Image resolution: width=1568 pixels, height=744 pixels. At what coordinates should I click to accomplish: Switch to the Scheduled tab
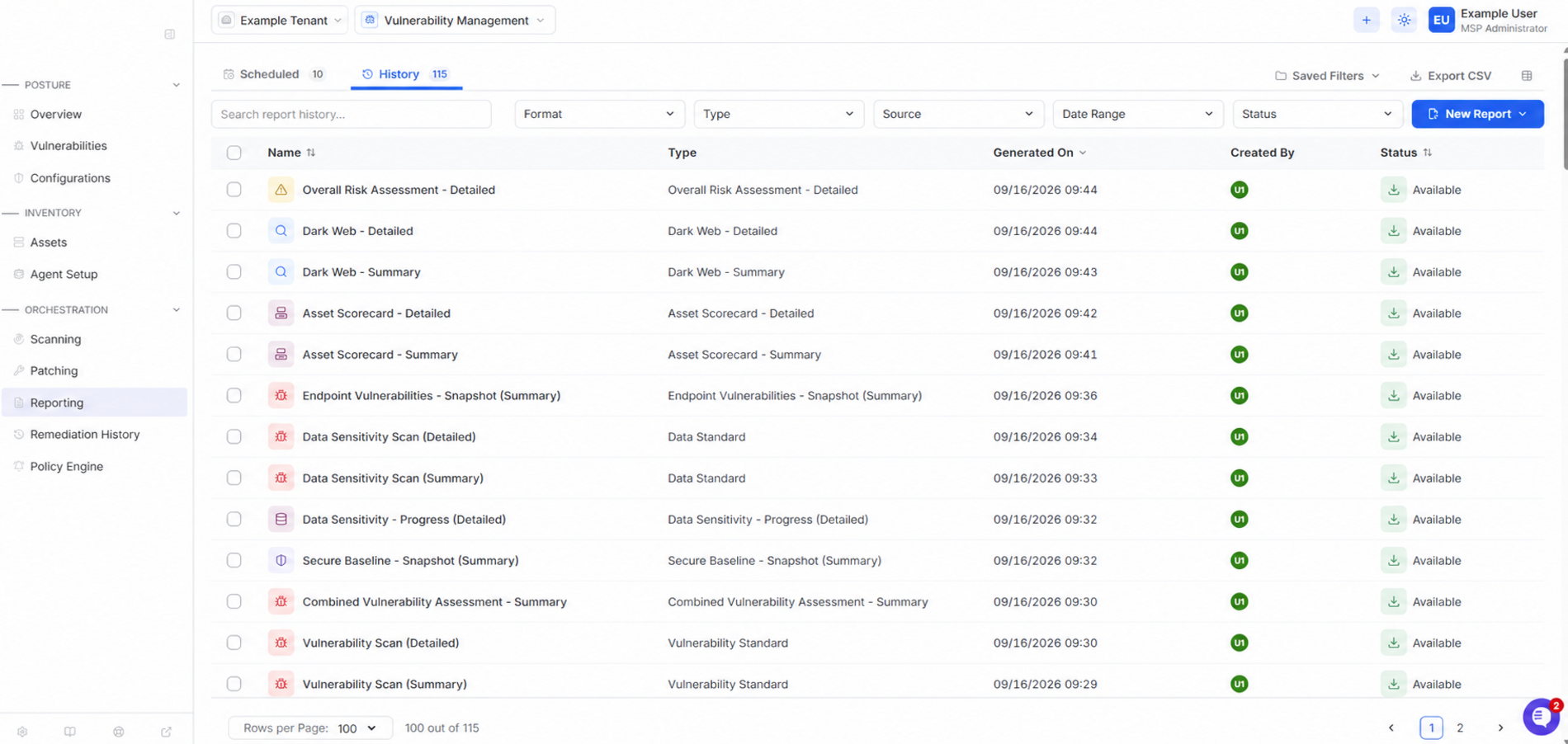274,74
